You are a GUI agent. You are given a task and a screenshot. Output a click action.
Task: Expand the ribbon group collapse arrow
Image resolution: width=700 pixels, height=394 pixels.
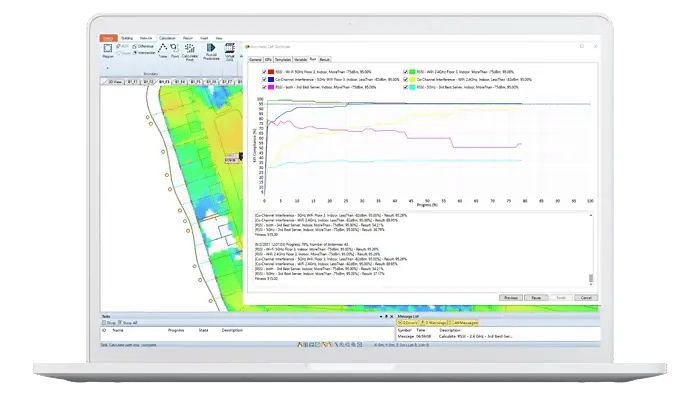(242, 56)
